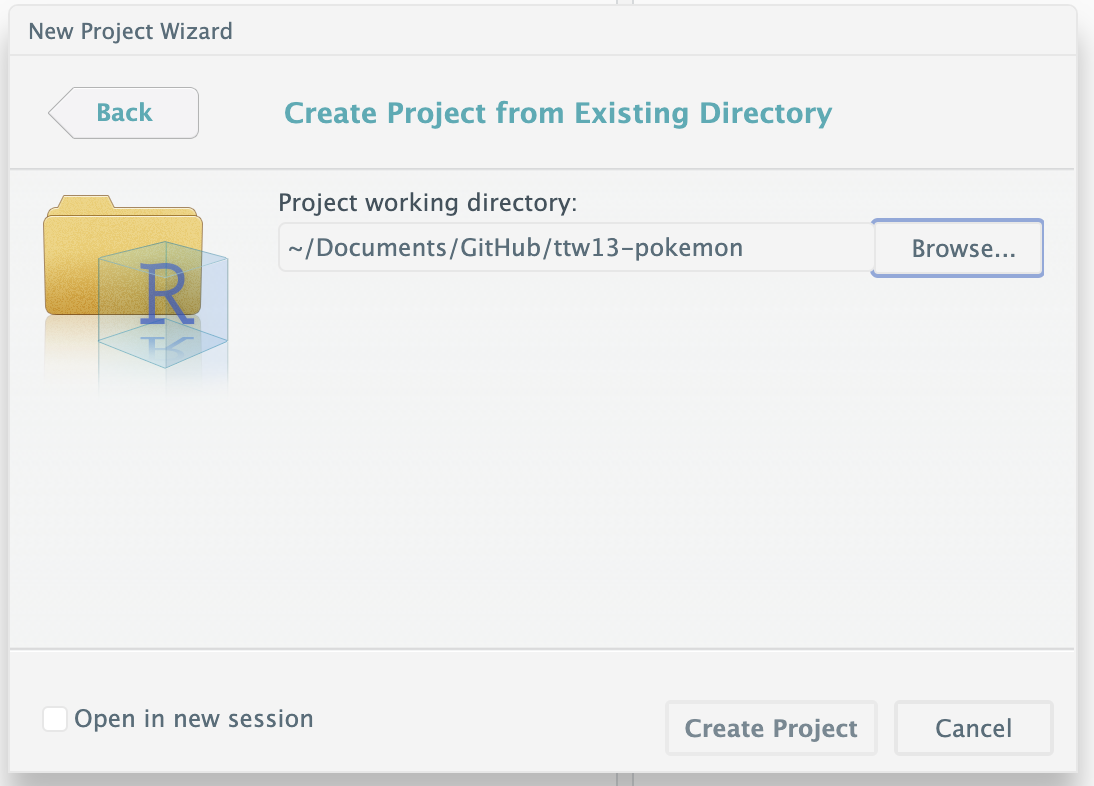The image size is (1094, 786).
Task: Go back to the previous wizard page
Action: click(124, 113)
